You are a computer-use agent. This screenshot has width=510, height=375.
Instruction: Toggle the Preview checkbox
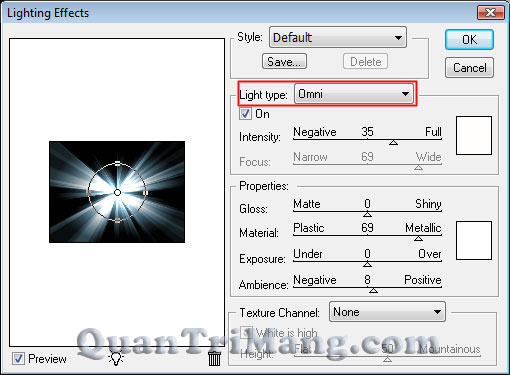(x=18, y=359)
